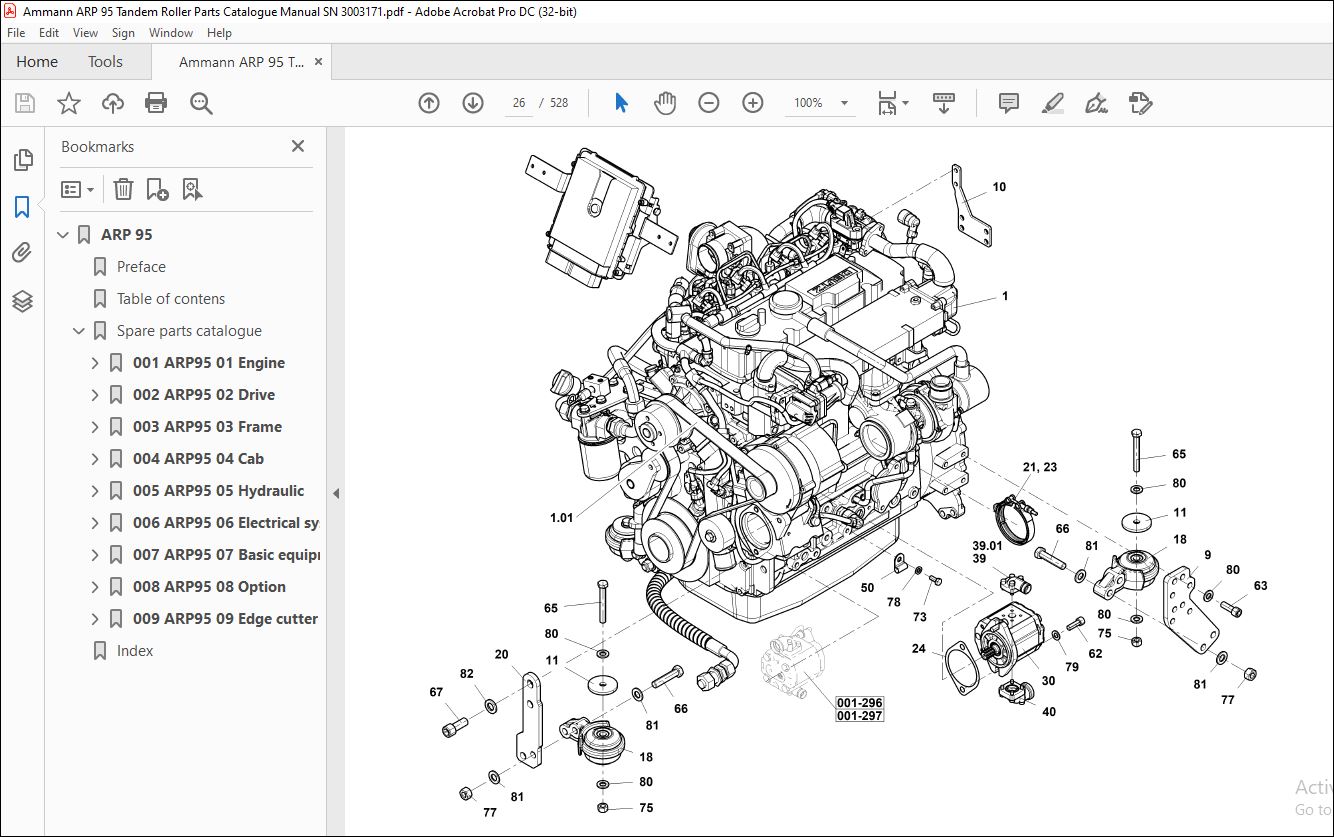Screen dimensions: 1334x837
Task: Go to next page with the down arrow
Action: [x=473, y=103]
